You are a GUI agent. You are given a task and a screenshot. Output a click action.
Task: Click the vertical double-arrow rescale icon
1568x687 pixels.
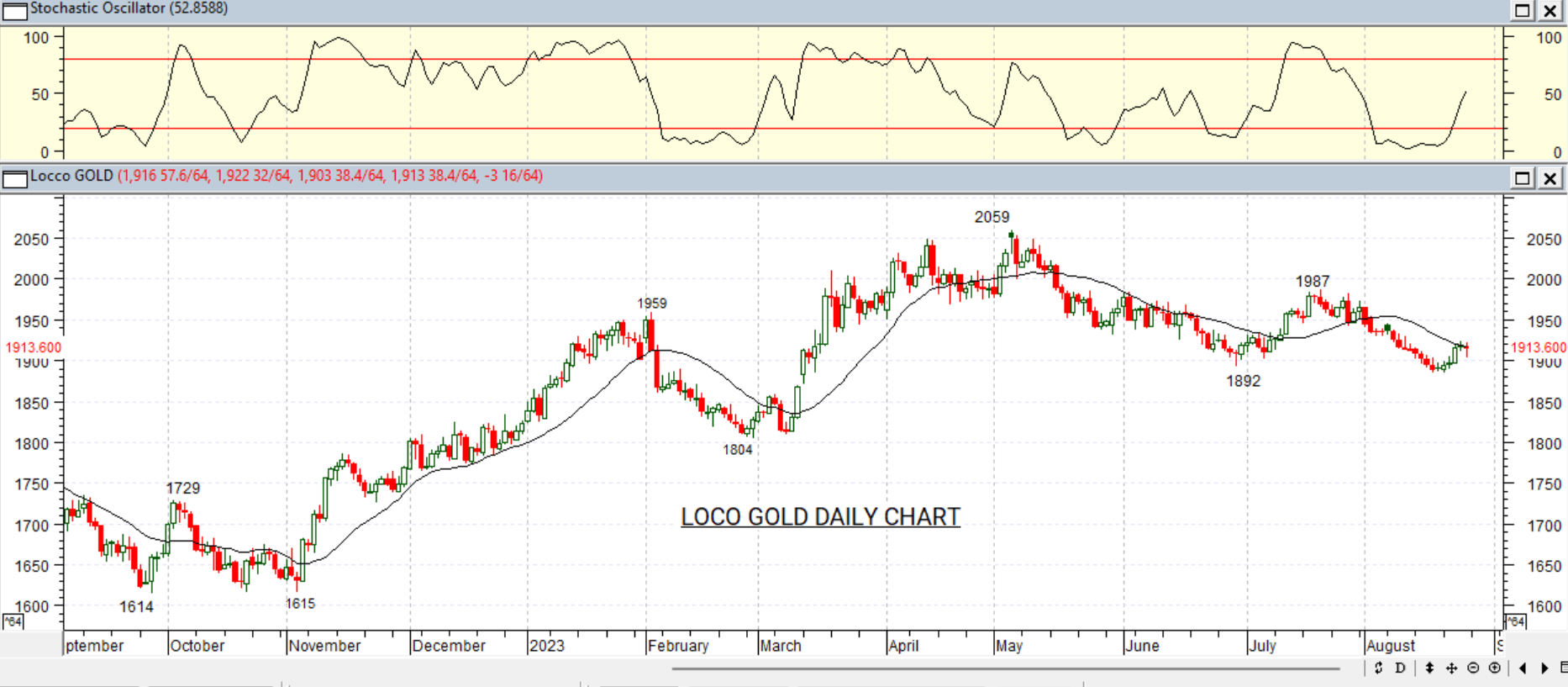tap(1429, 668)
